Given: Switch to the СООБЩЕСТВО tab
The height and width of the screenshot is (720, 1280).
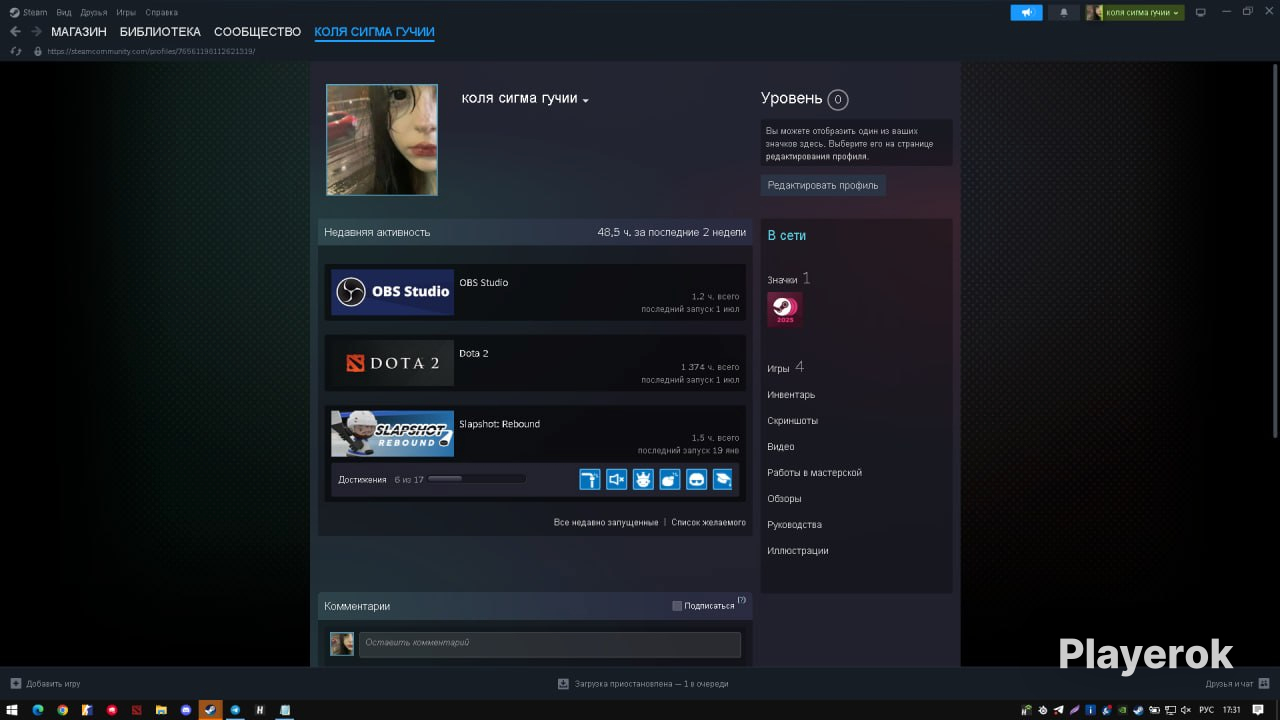Looking at the screenshot, I should point(257,32).
